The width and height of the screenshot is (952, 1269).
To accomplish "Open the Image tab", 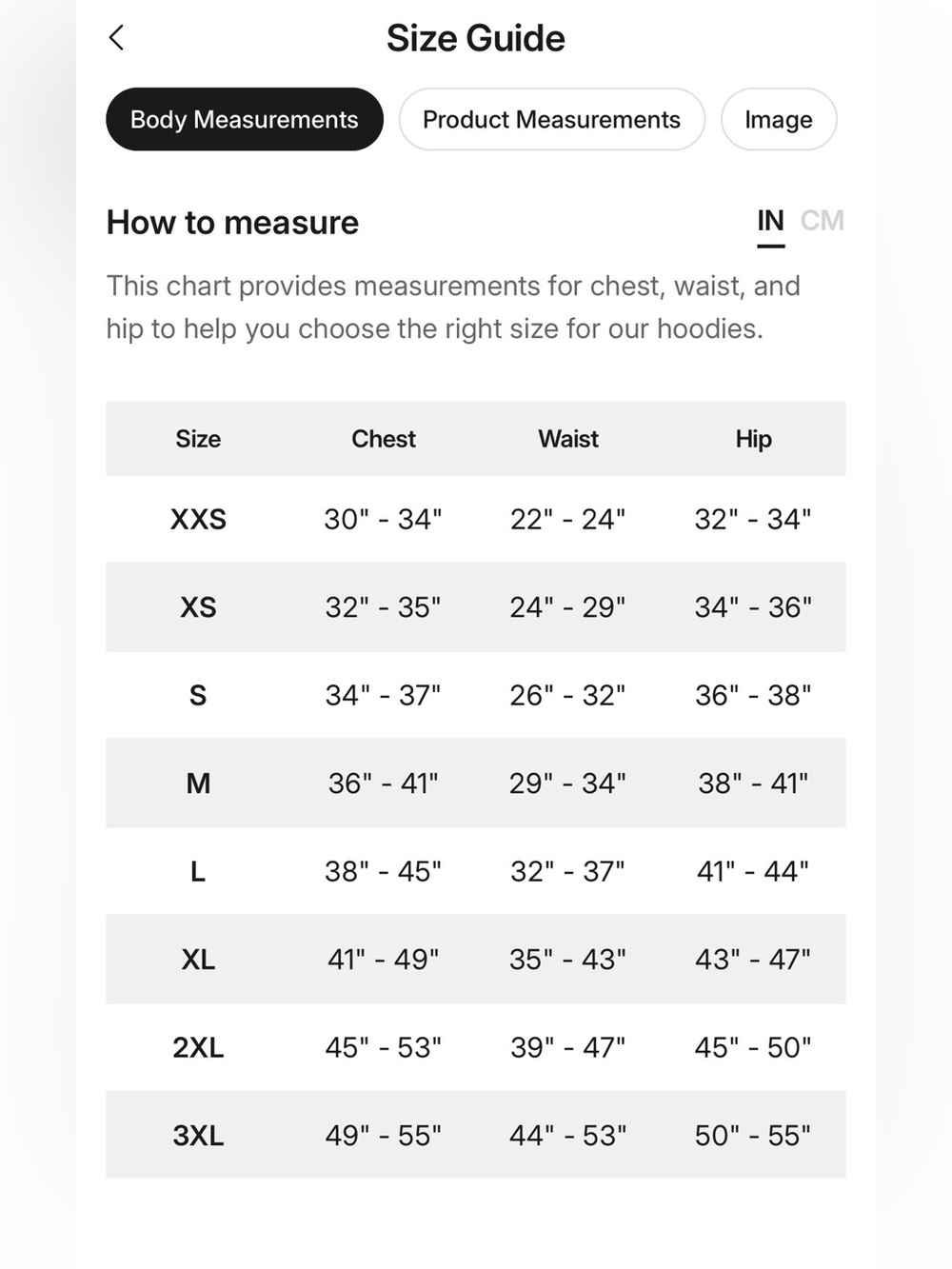I will tap(779, 119).
